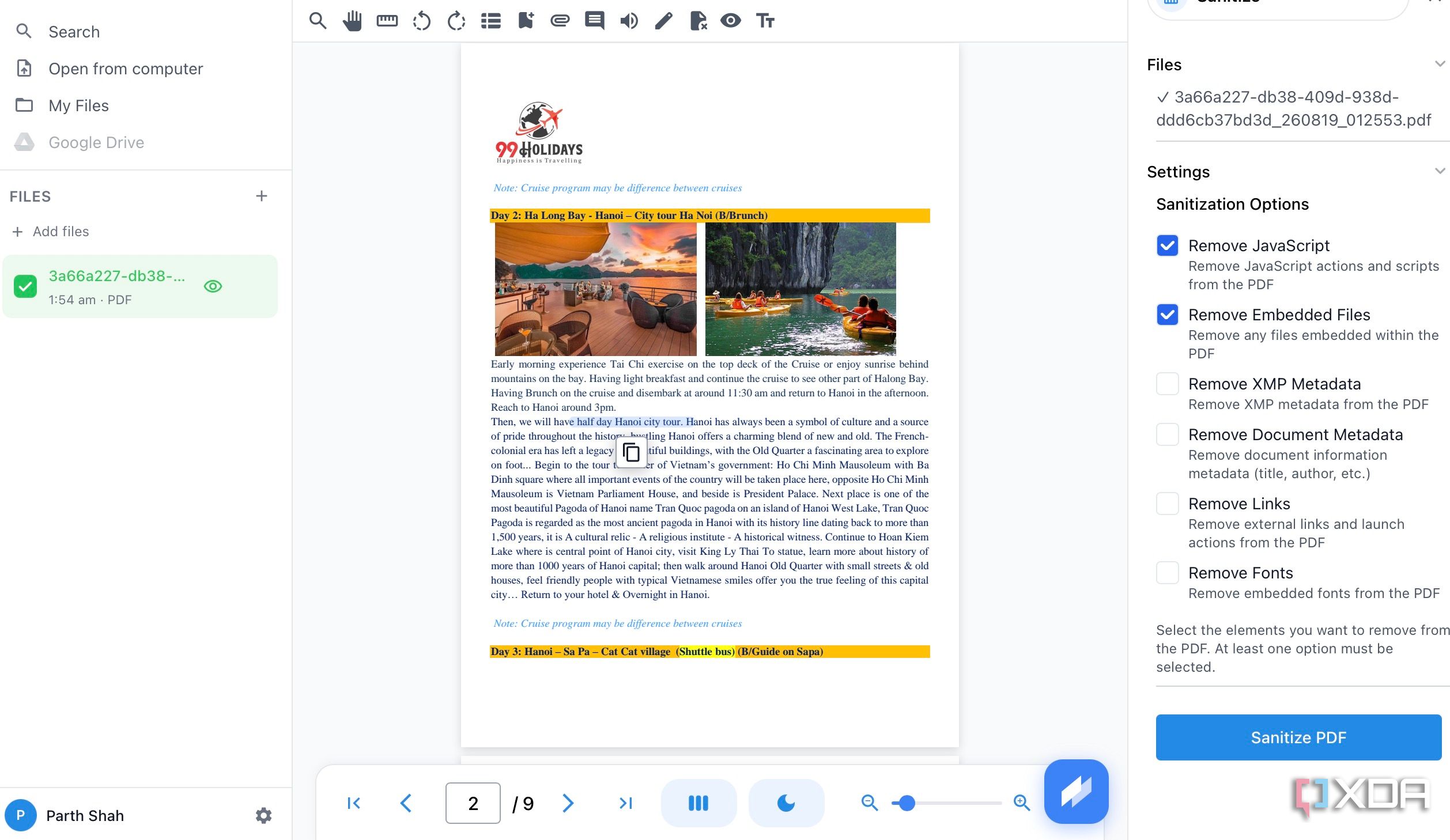
Task: Click the page number input field
Action: [x=473, y=803]
